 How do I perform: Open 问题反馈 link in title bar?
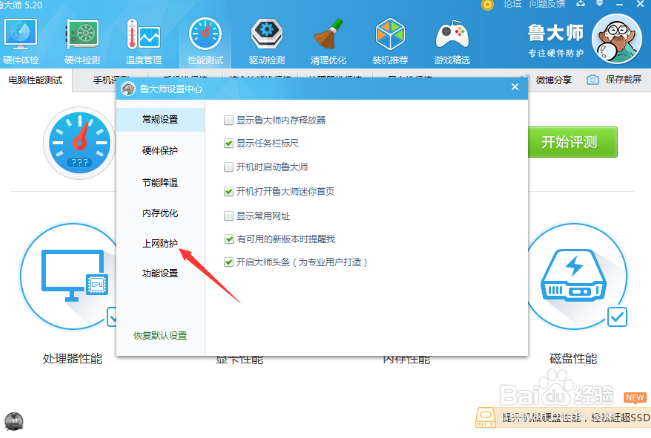(x=547, y=4)
